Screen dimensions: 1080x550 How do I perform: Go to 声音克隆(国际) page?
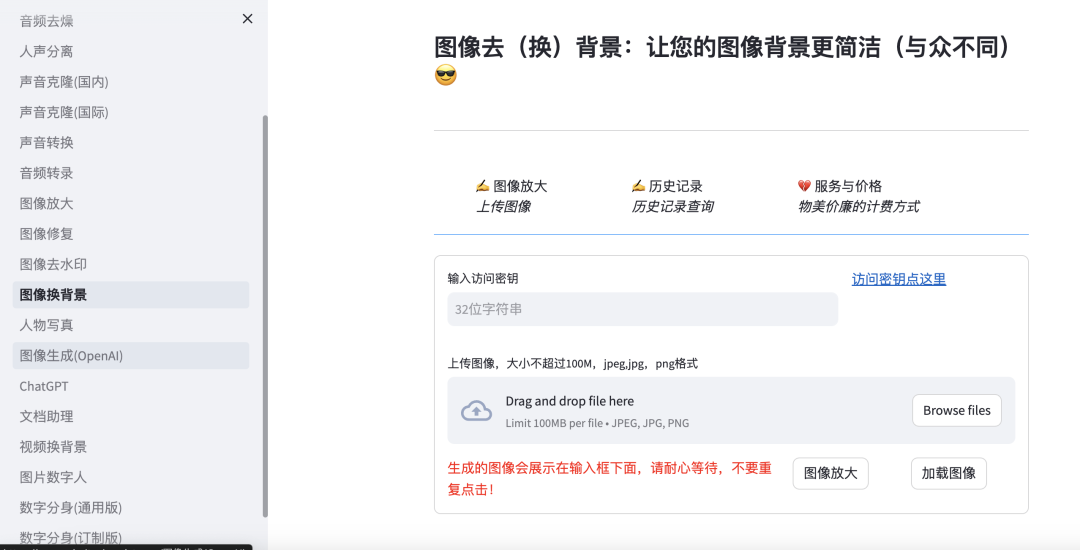(64, 112)
